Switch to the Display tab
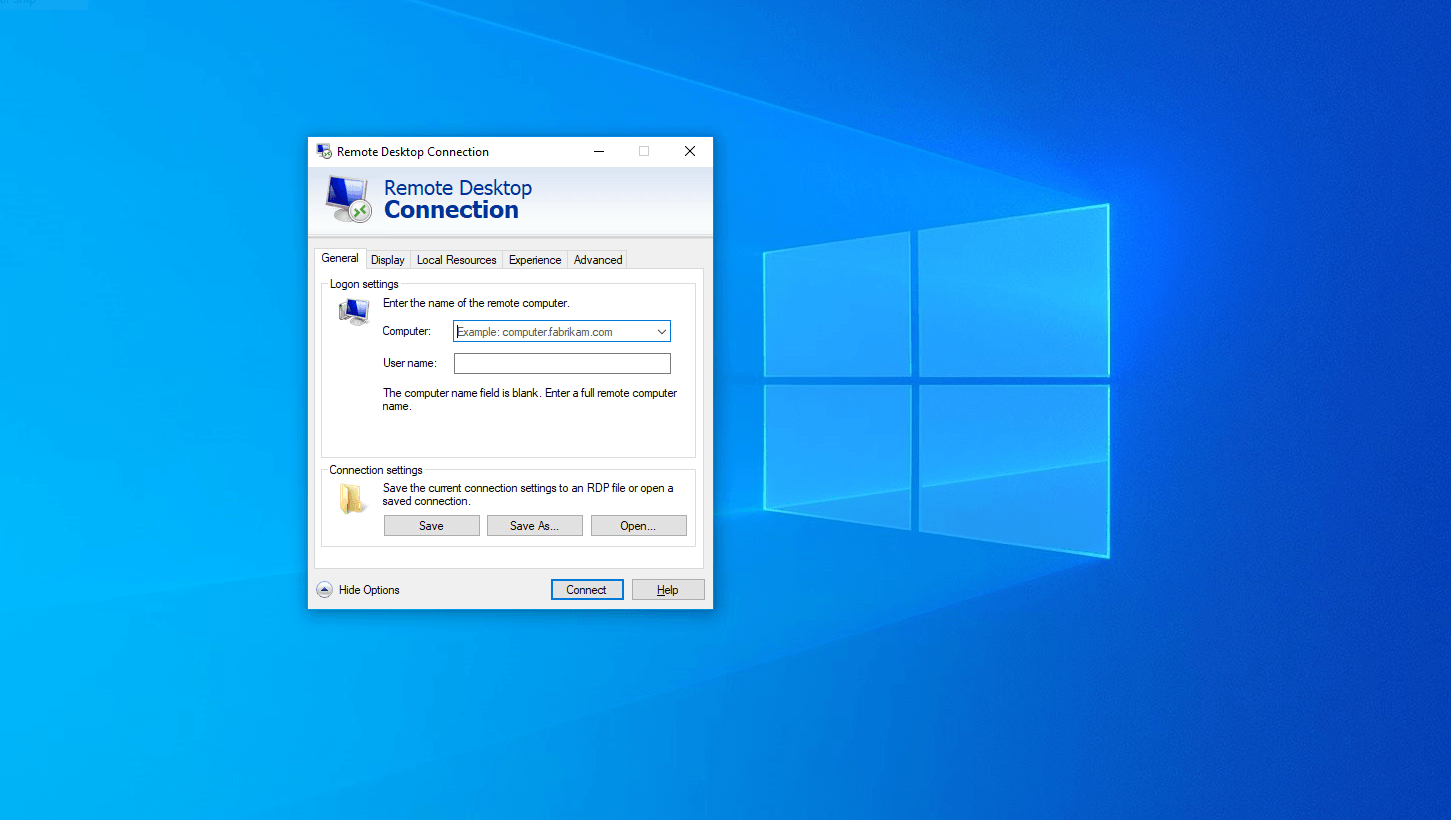 tap(388, 260)
